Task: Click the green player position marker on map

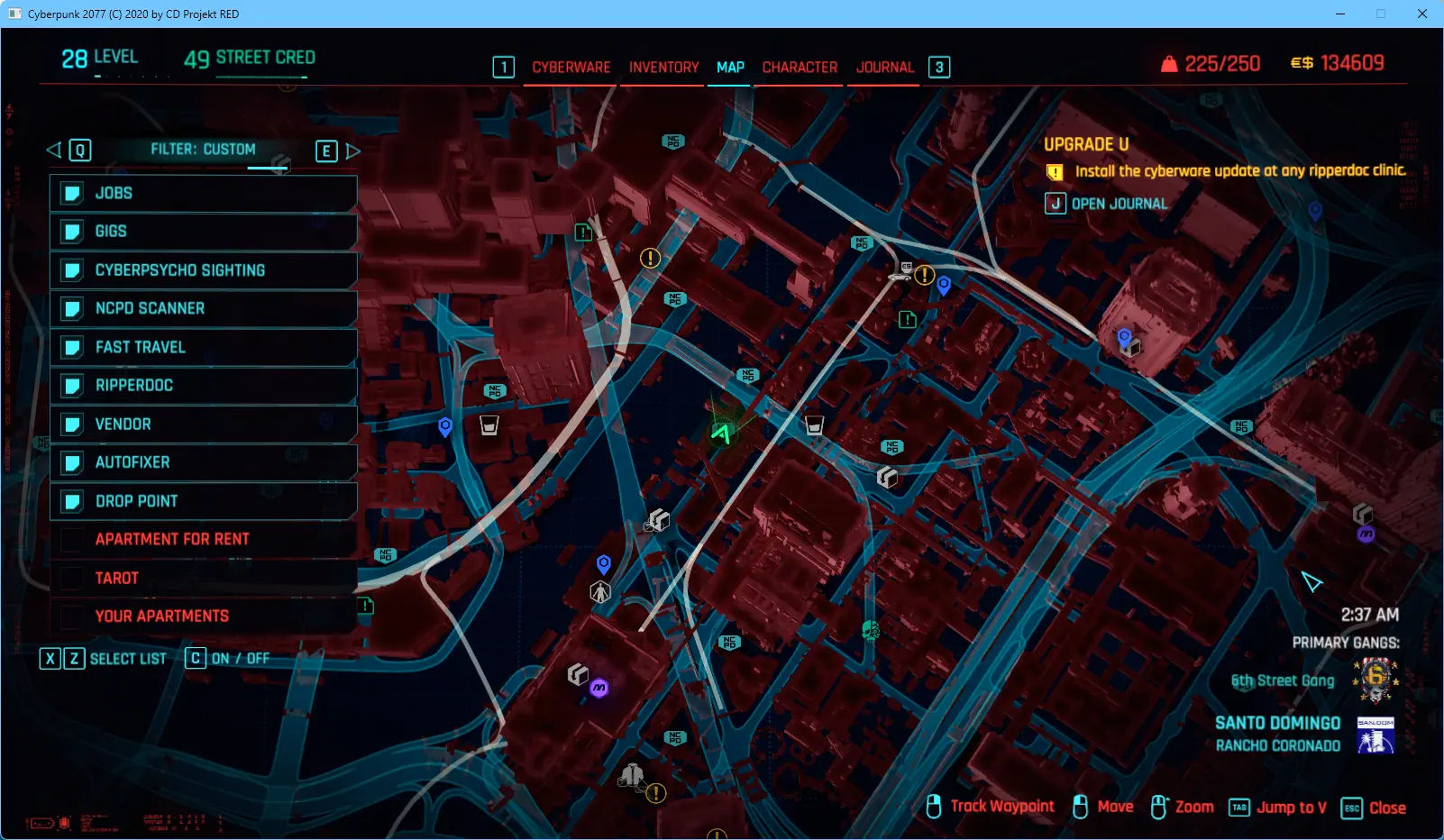Action: point(721,434)
